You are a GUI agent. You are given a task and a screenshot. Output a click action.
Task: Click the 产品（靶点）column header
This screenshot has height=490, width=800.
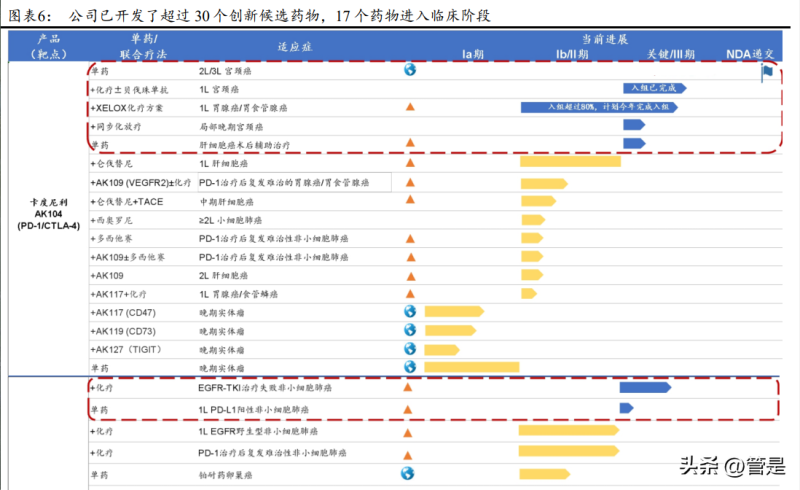pos(48,46)
